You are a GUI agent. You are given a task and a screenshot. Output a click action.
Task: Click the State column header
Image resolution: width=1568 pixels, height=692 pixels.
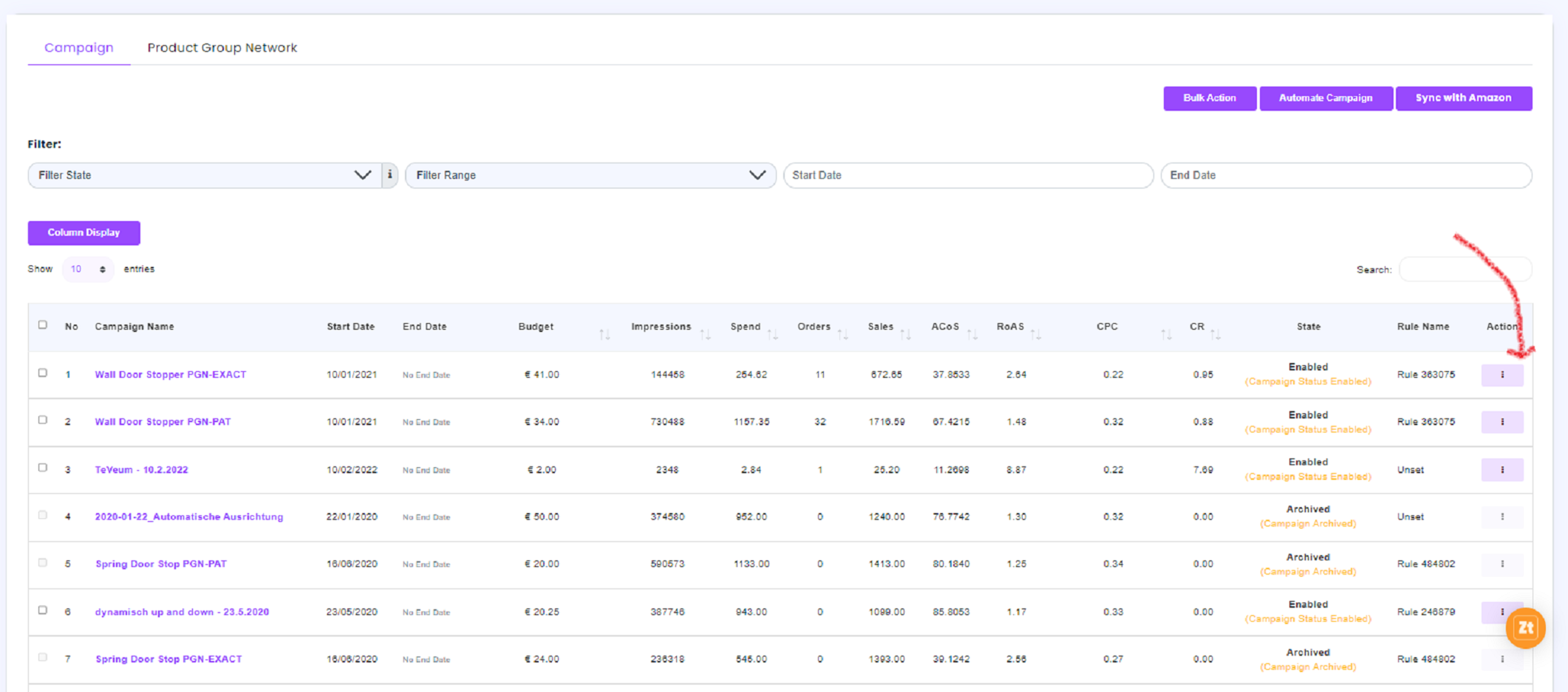point(1308,326)
